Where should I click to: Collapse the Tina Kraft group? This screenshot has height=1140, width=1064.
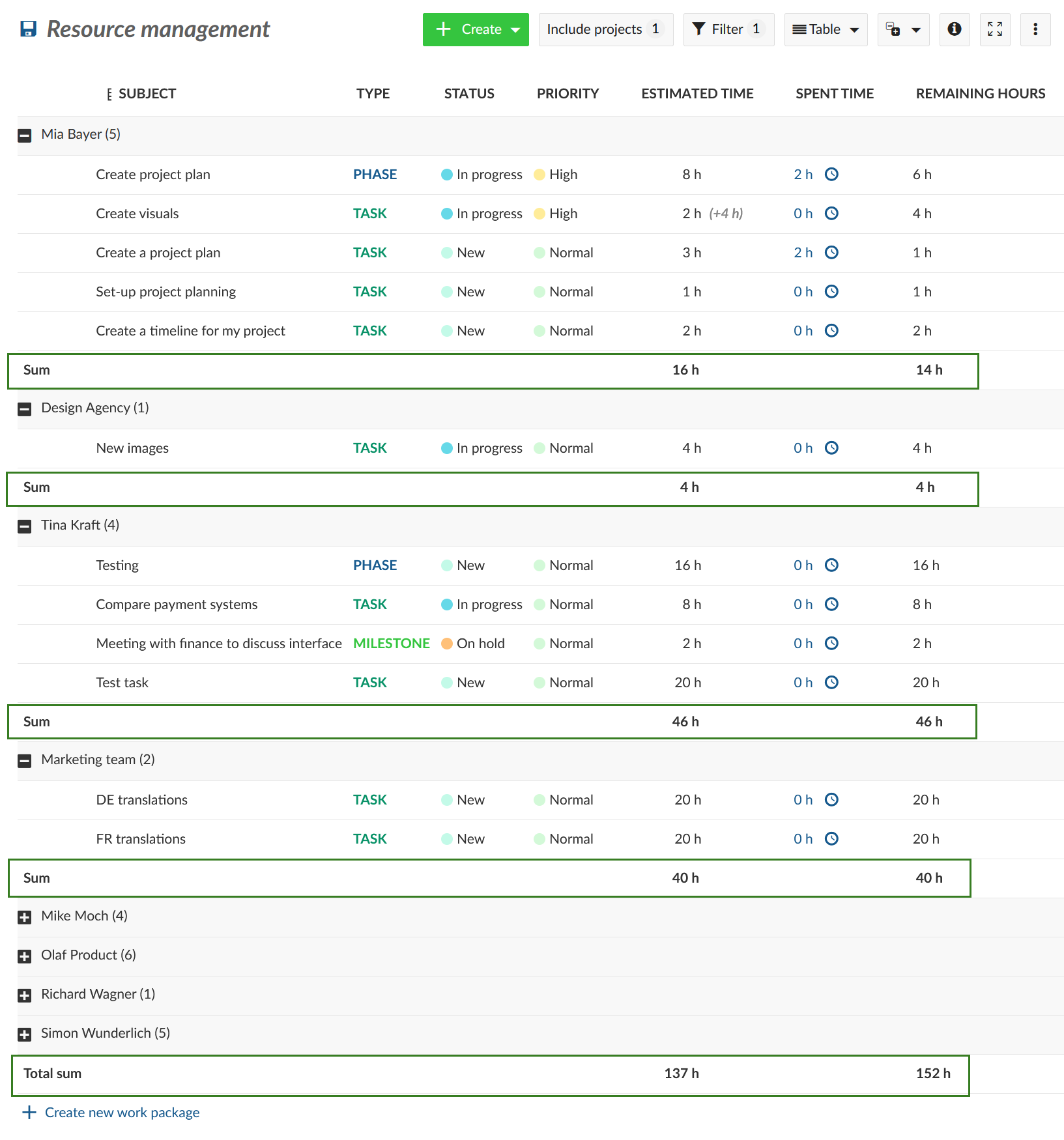pyautogui.click(x=25, y=526)
